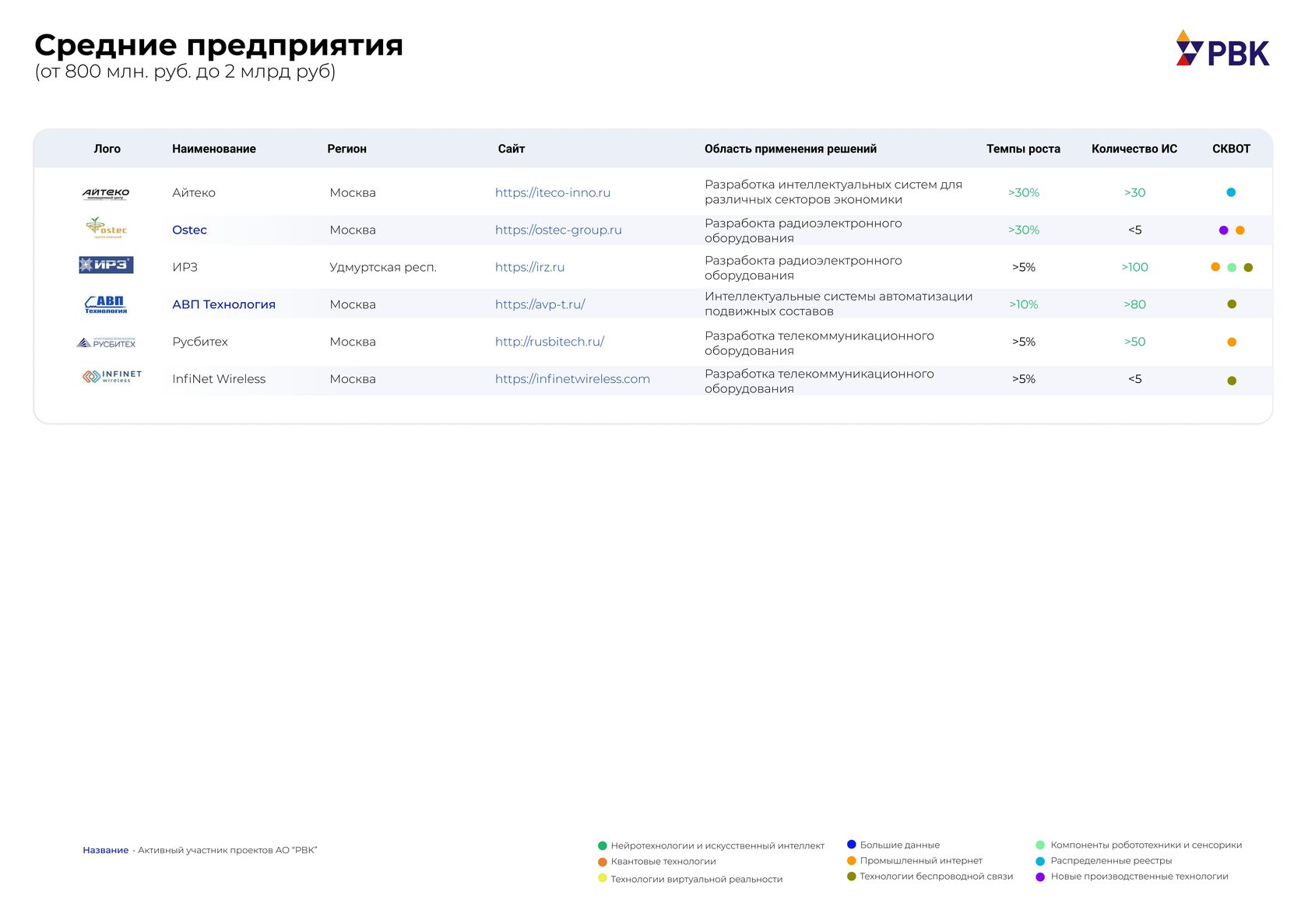This screenshot has height=924, width=1308.
Task: Open the https://ostec-group.ru link
Action: (558, 230)
